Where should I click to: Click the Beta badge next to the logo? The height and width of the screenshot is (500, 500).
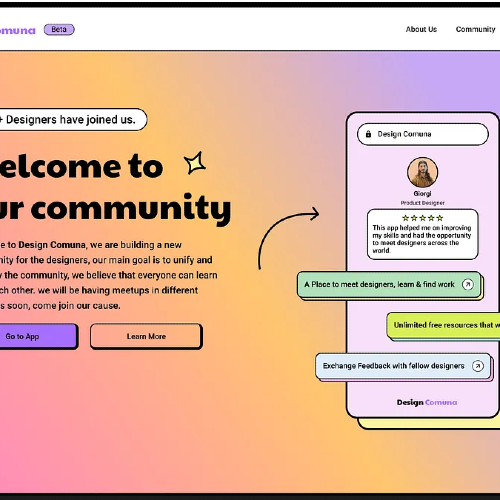coord(59,30)
